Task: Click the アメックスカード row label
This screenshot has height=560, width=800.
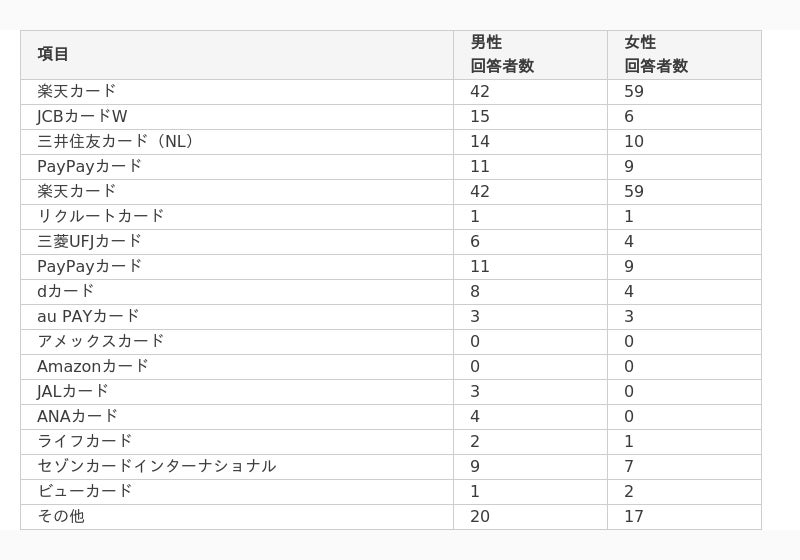Action: click(101, 341)
